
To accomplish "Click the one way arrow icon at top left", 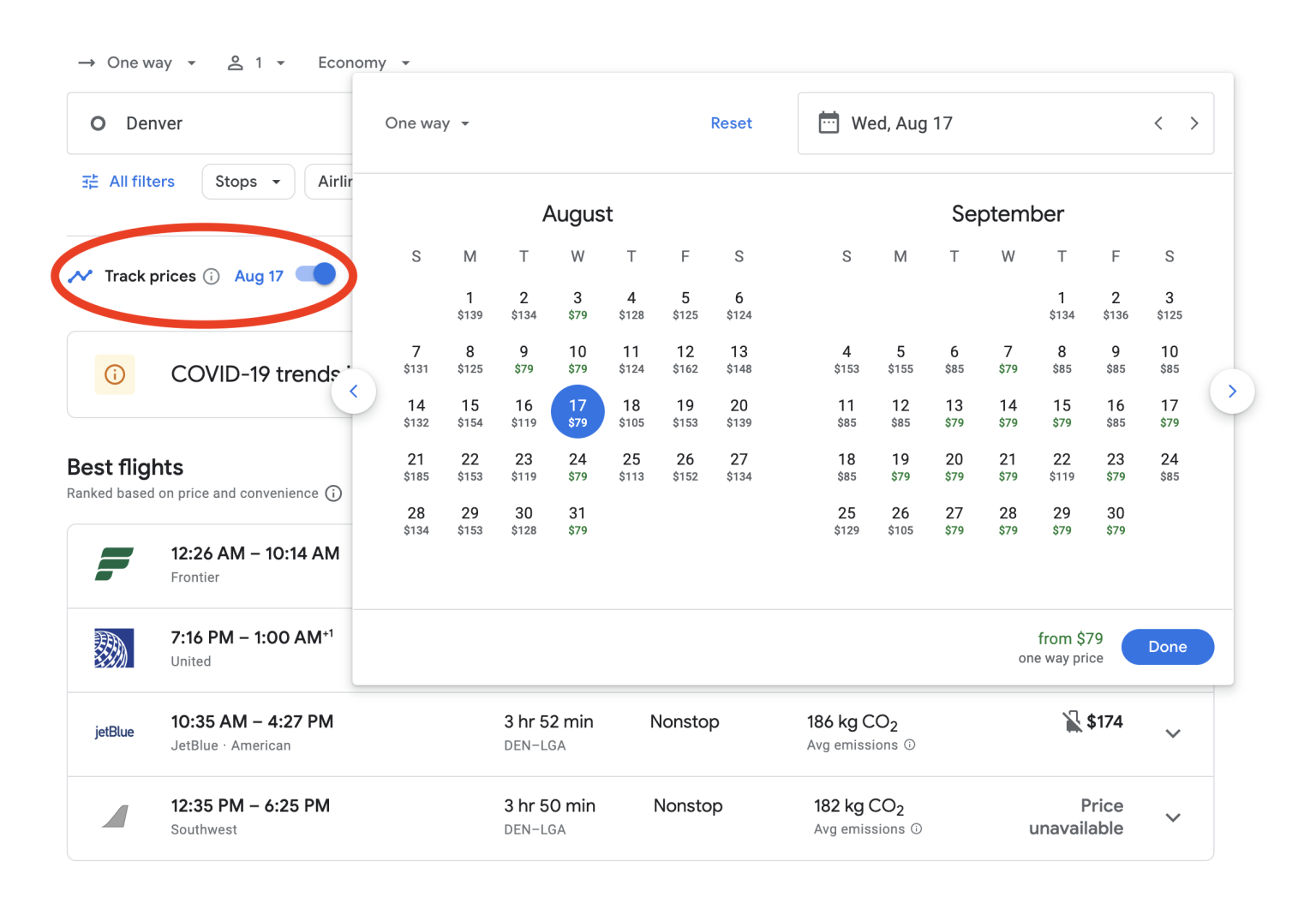I will (x=87, y=63).
